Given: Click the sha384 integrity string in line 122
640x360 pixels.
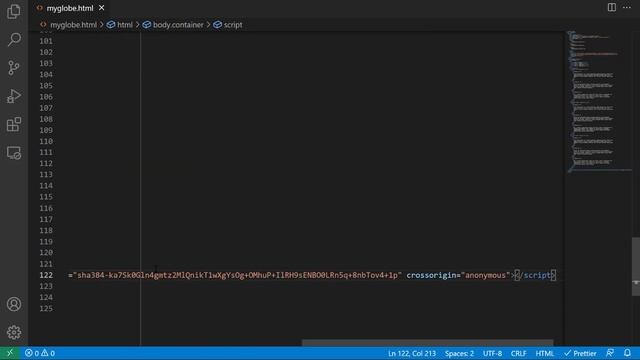Looking at the screenshot, I should pyautogui.click(x=237, y=275).
